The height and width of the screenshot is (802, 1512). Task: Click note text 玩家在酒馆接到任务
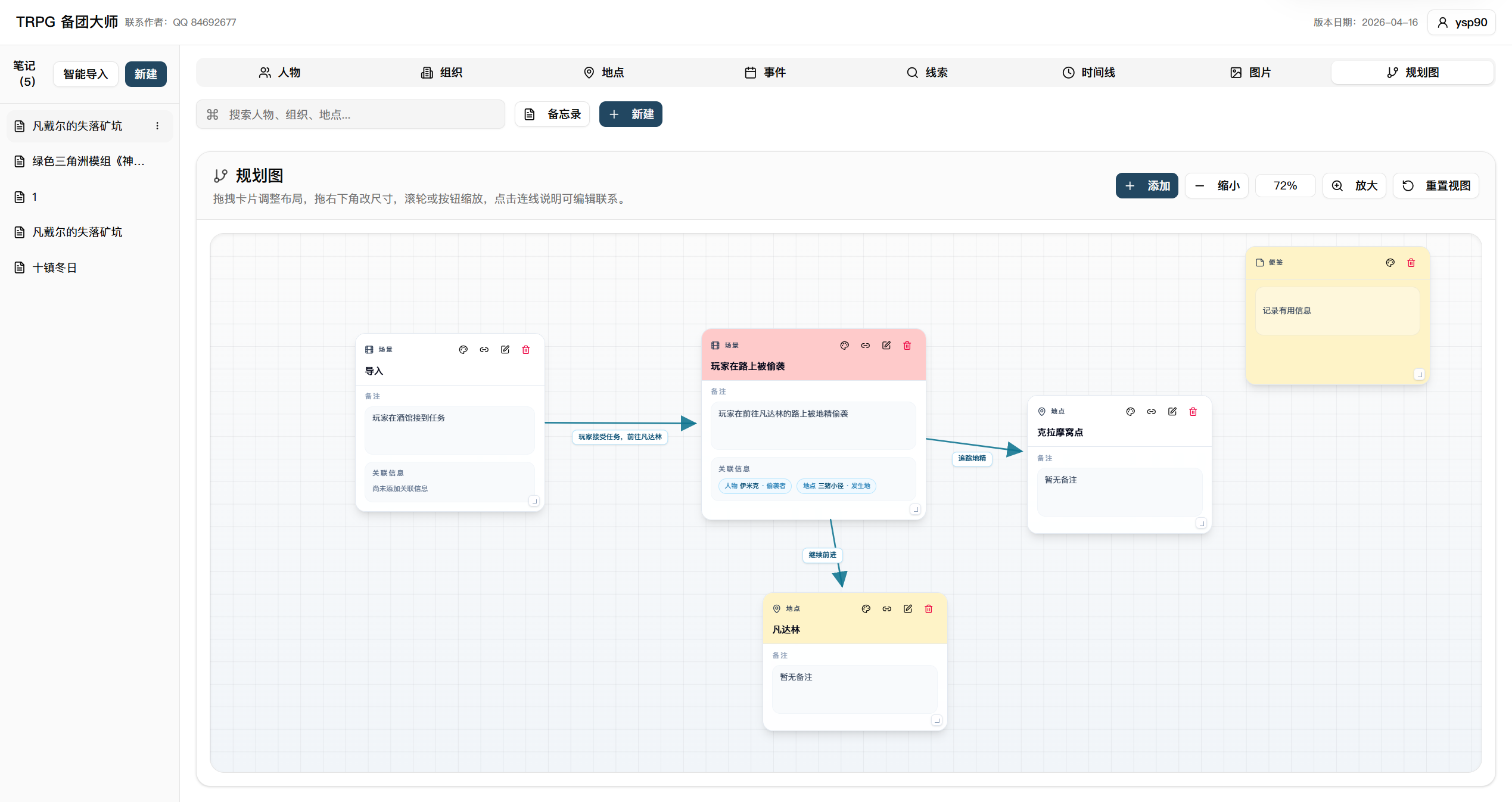point(409,418)
